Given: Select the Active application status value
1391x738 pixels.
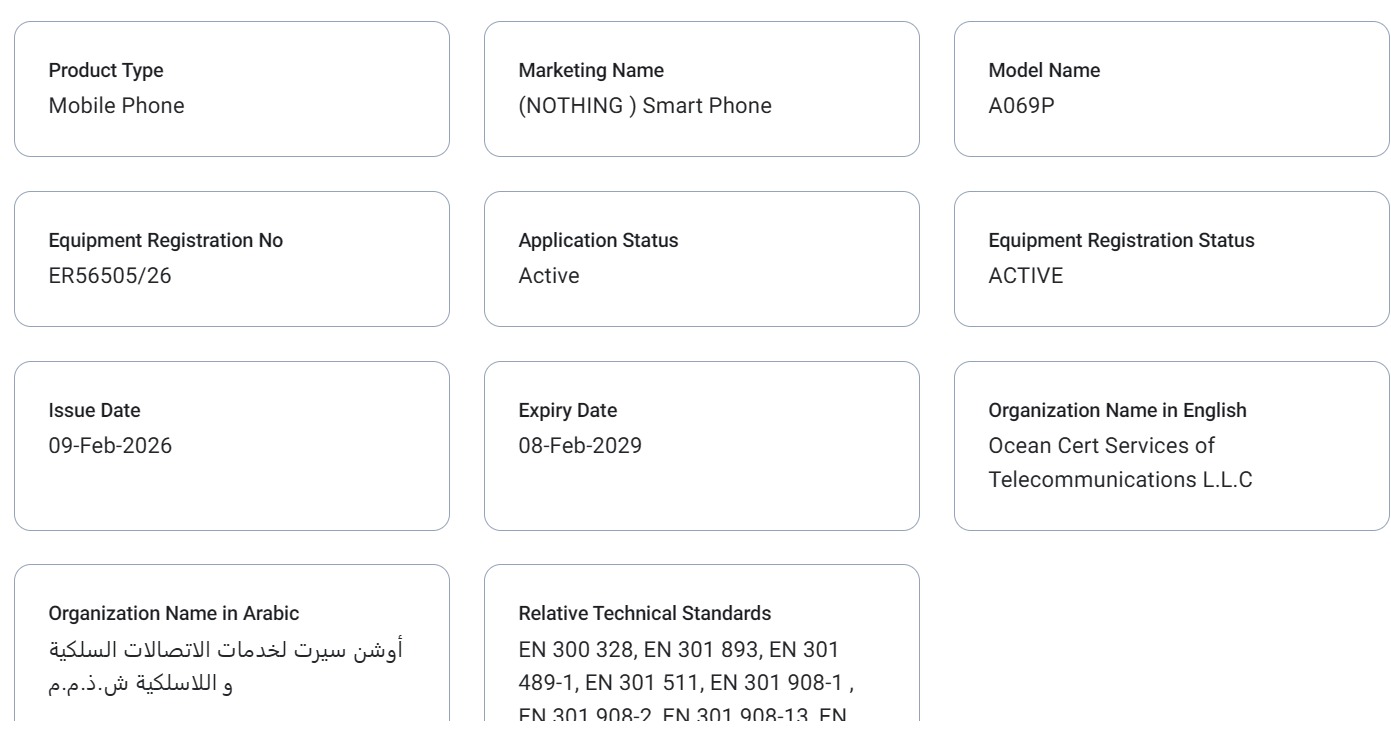Looking at the screenshot, I should (549, 276).
